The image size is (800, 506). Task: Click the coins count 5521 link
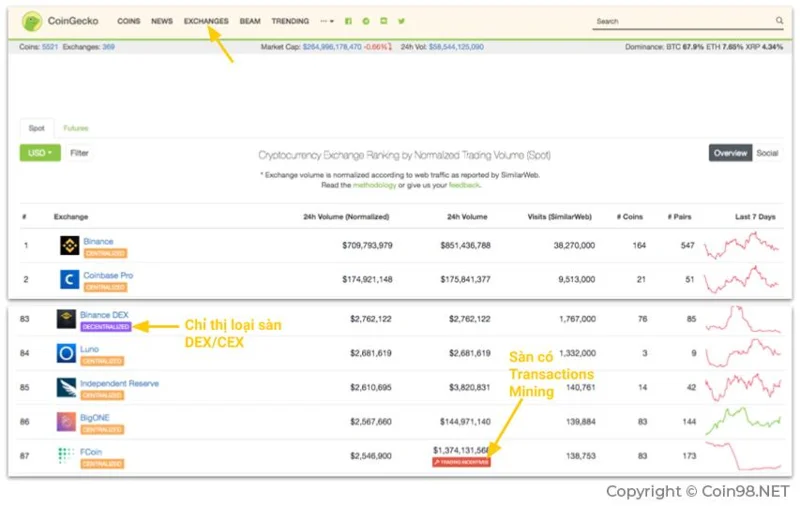tap(50, 46)
